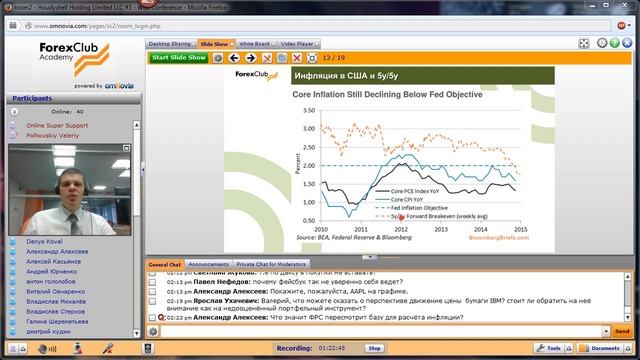Screen dimensions: 640x360
Task: Switch to Desktop Sharing tab
Action: 171,44
